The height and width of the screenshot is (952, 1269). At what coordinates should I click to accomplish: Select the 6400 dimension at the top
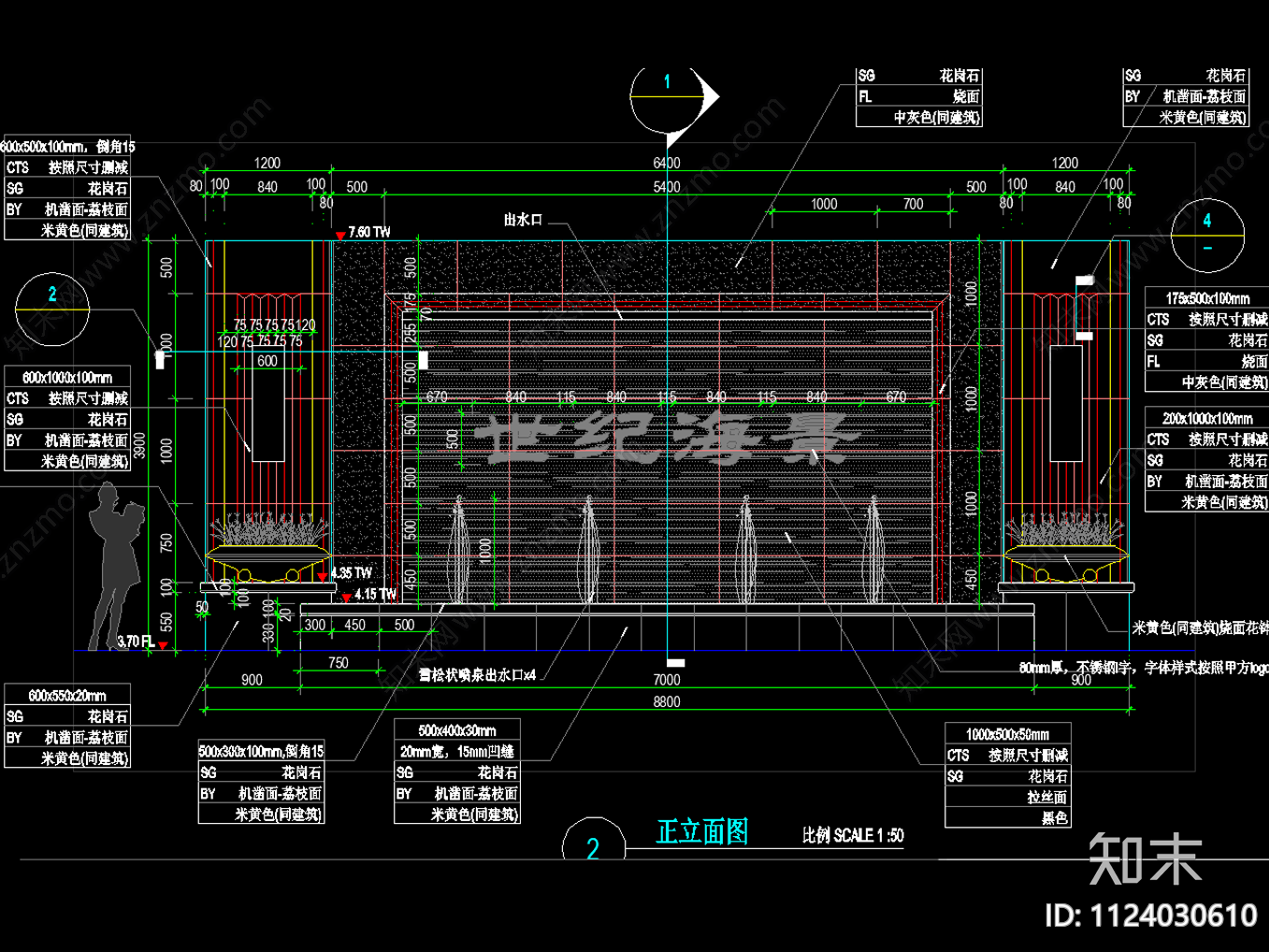click(x=667, y=163)
